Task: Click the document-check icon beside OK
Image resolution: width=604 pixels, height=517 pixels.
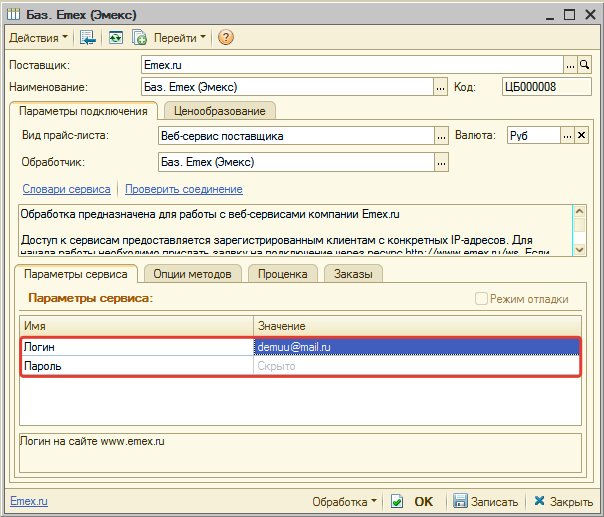Action: click(397, 501)
